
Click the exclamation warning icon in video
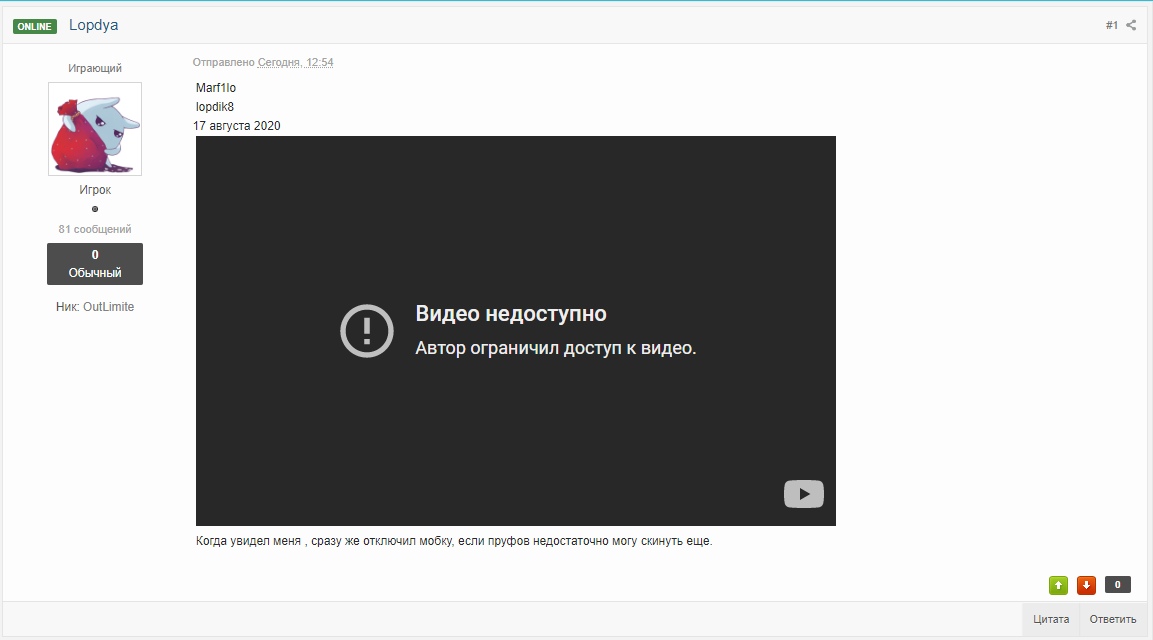(x=369, y=331)
